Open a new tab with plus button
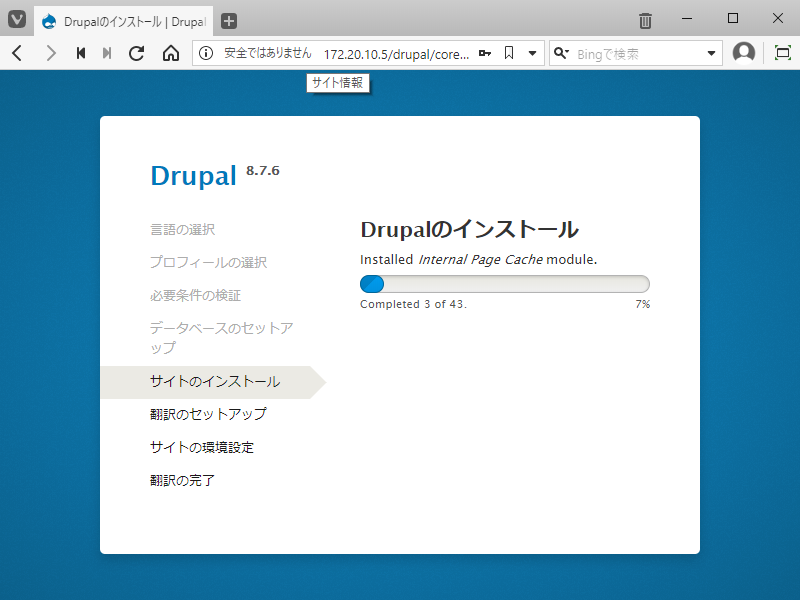This screenshot has height=600, width=800. click(x=229, y=21)
